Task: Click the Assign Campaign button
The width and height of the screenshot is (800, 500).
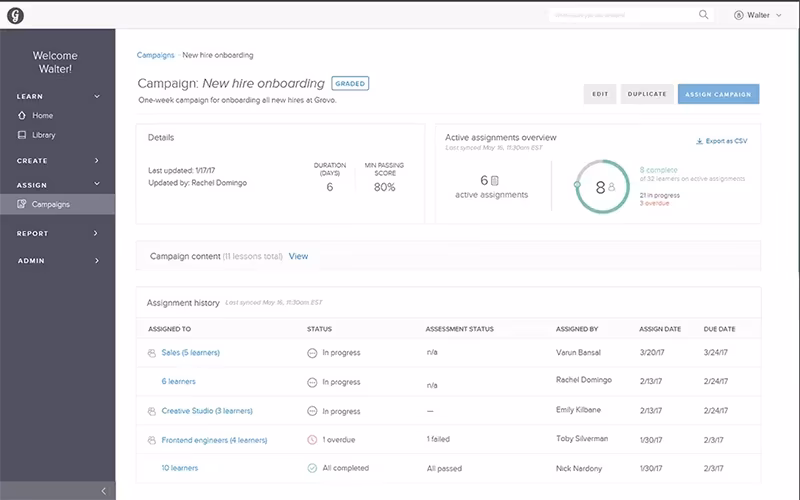Action: (x=718, y=94)
